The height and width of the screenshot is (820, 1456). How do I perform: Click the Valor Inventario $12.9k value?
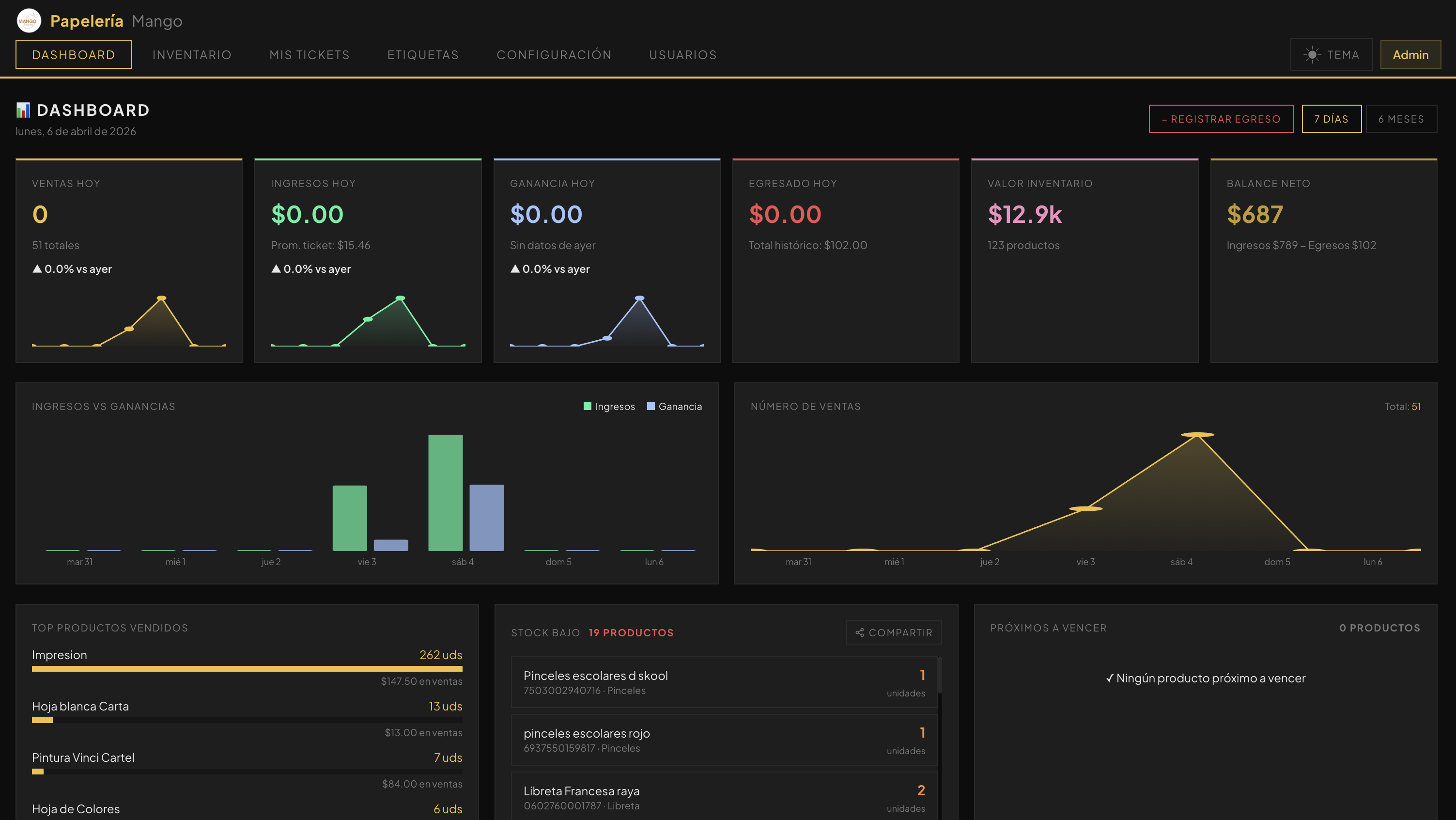[1024, 214]
